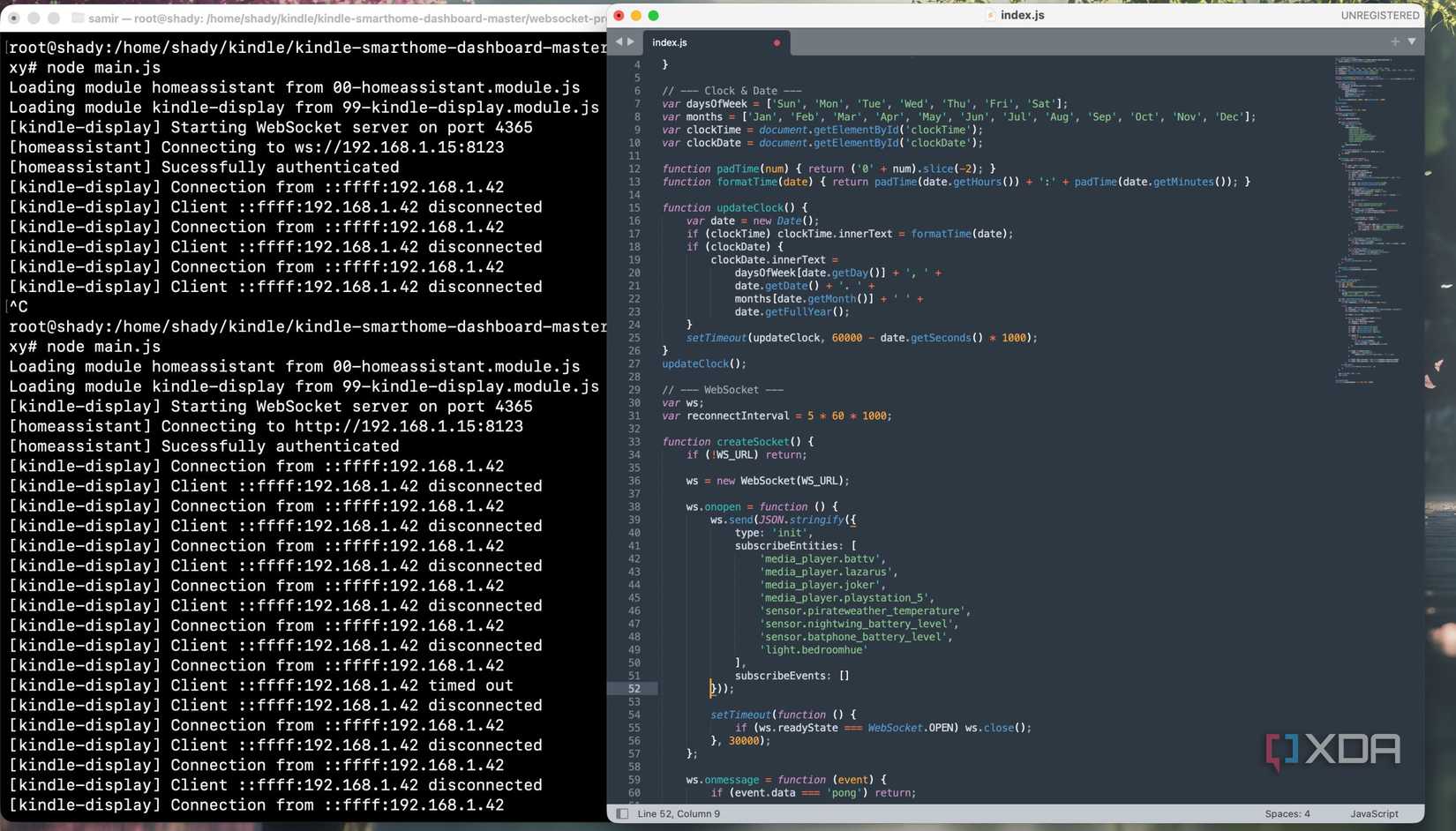Viewport: 1456px width, 831px height.
Task: Close index.js tab via unsaved dot
Action: tap(777, 42)
